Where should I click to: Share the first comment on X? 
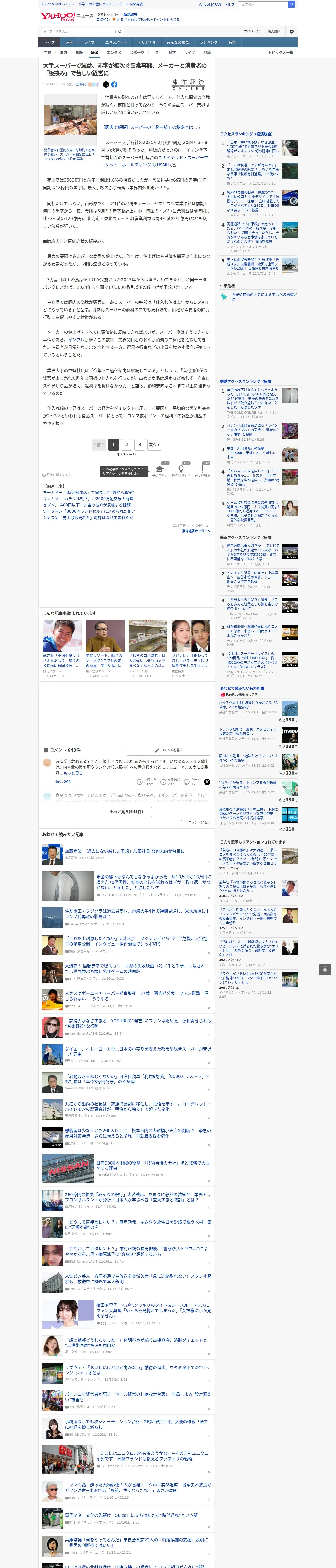(x=207, y=782)
